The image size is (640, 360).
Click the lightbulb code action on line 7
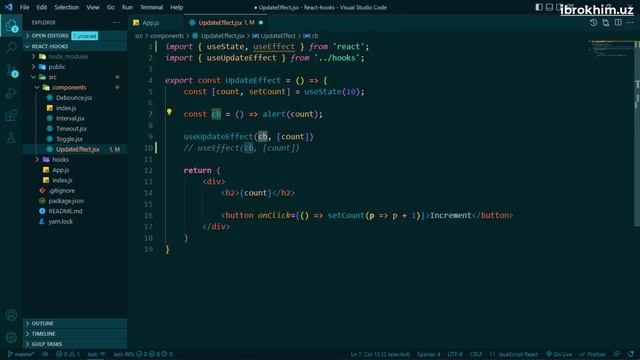[169, 112]
